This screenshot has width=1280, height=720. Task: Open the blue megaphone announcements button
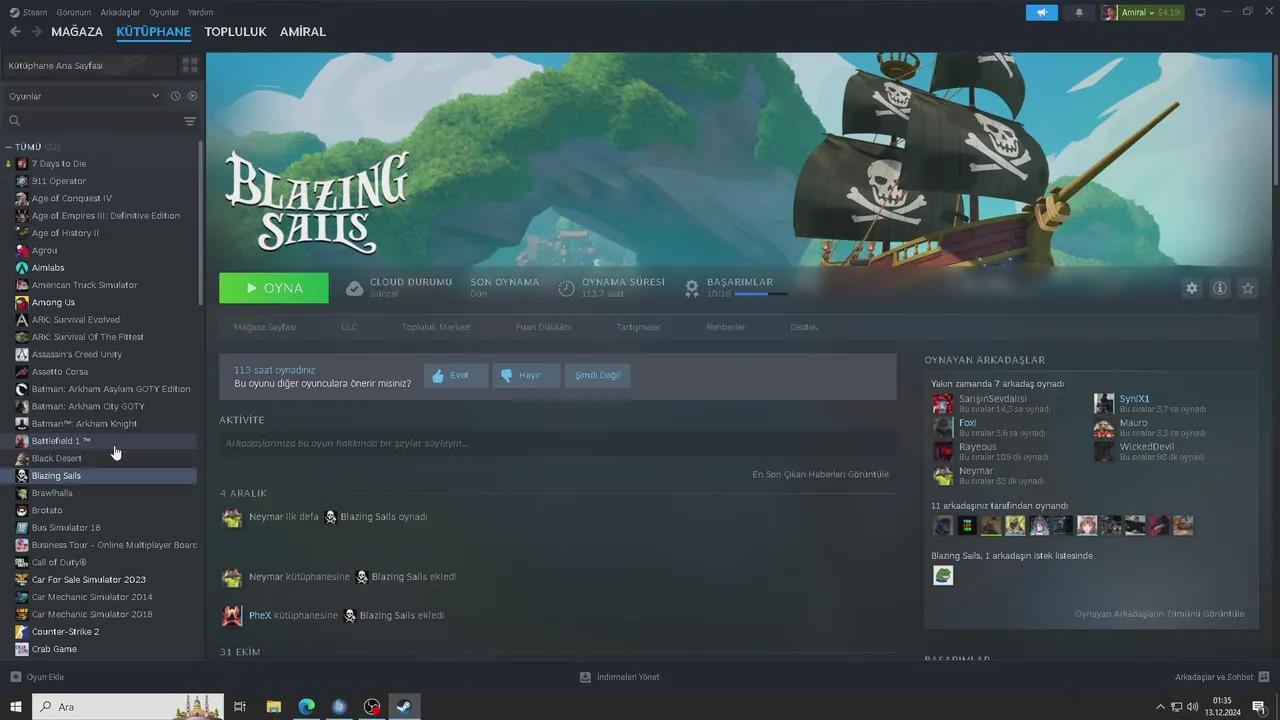tap(1041, 13)
